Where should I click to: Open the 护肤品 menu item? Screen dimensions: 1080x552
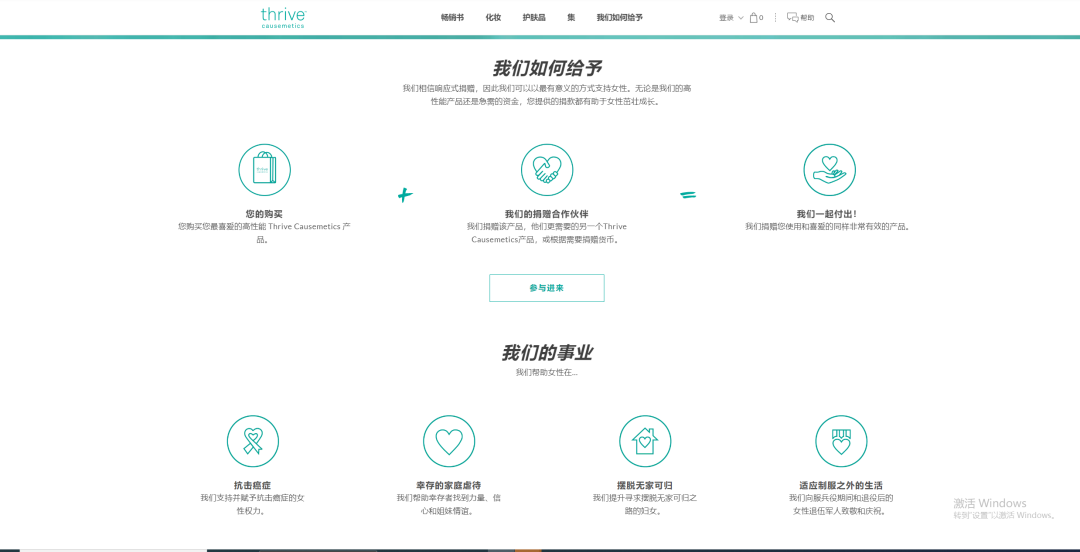pyautogui.click(x=534, y=18)
